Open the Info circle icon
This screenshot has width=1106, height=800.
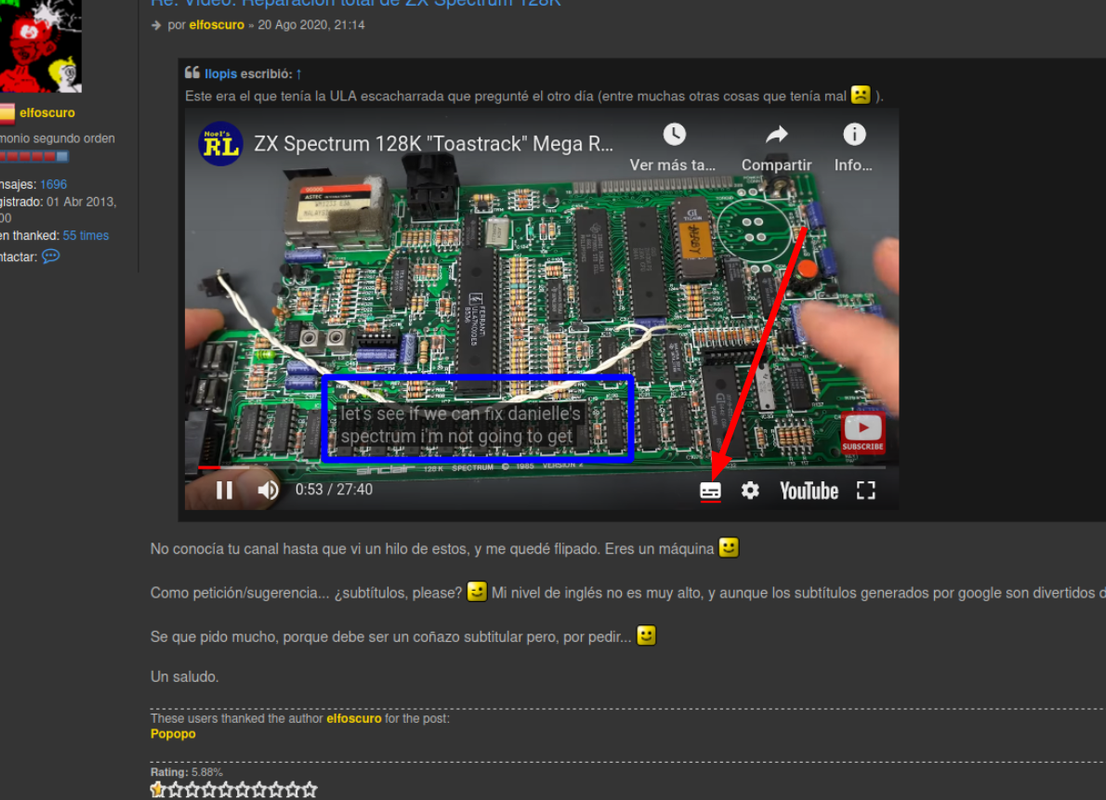854,134
